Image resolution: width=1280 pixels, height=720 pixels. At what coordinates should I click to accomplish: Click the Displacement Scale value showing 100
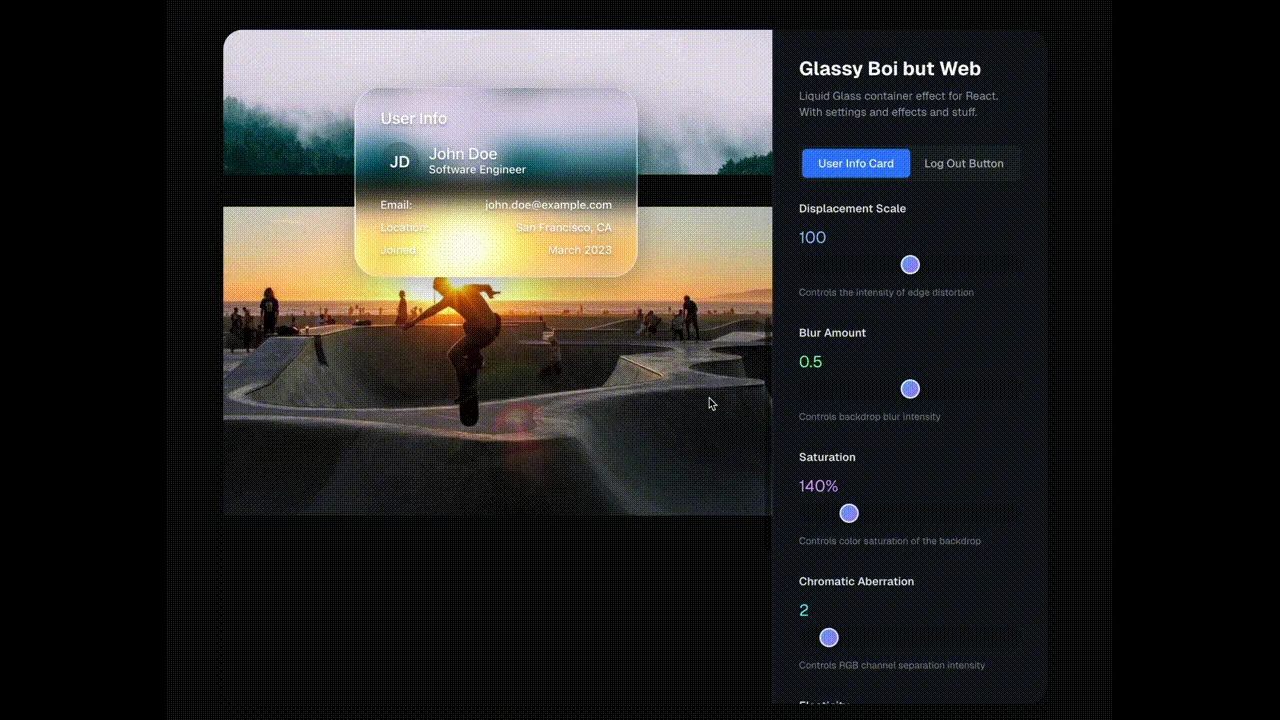[x=812, y=237]
